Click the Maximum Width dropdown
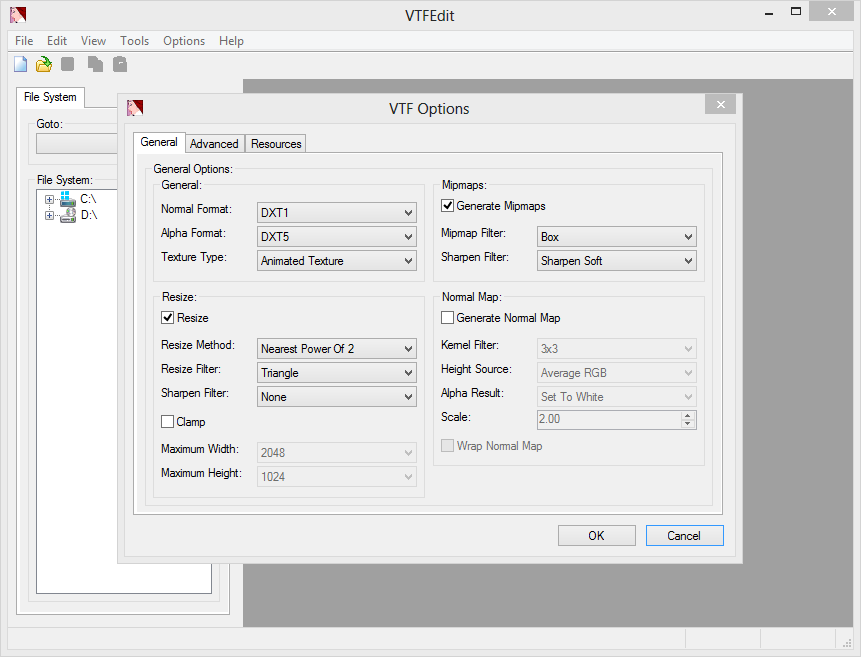The image size is (861, 657). tap(337, 453)
